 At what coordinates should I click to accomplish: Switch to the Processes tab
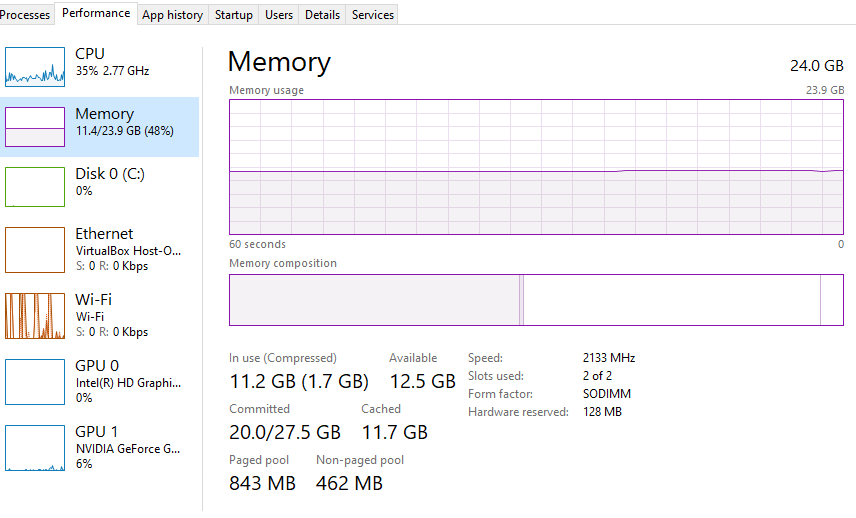point(25,15)
